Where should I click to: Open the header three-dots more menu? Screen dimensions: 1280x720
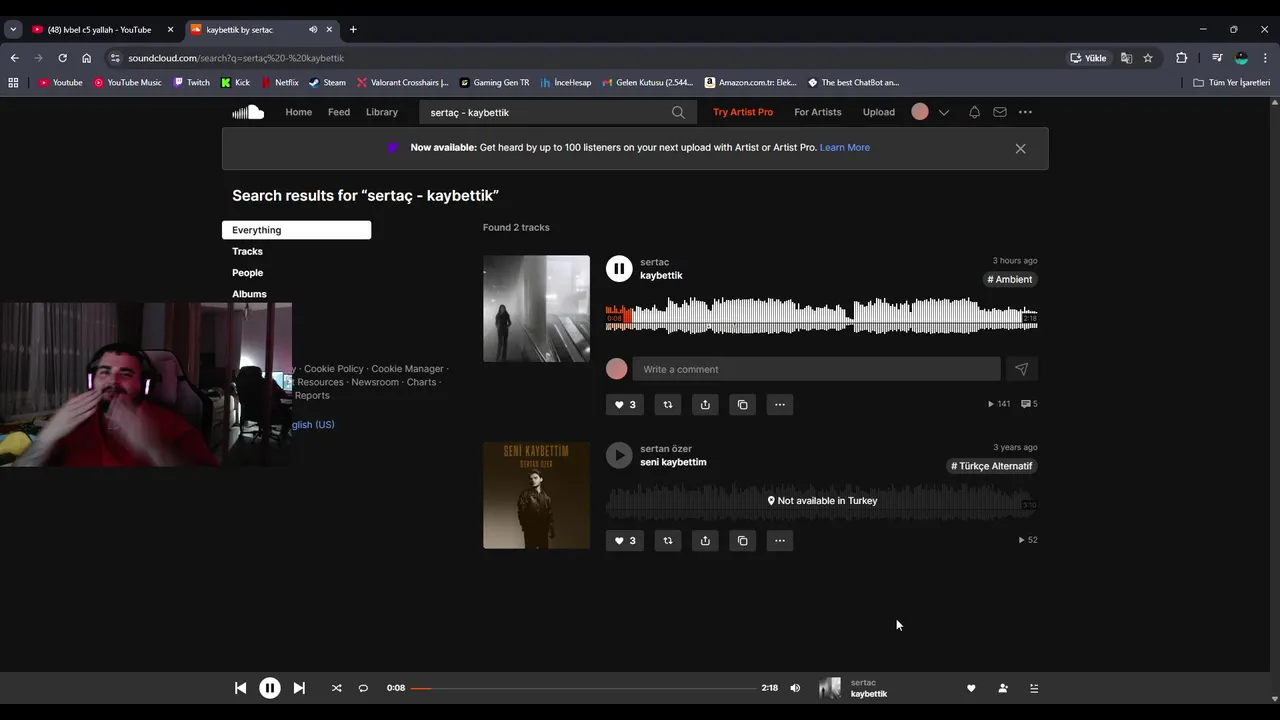click(x=1025, y=112)
